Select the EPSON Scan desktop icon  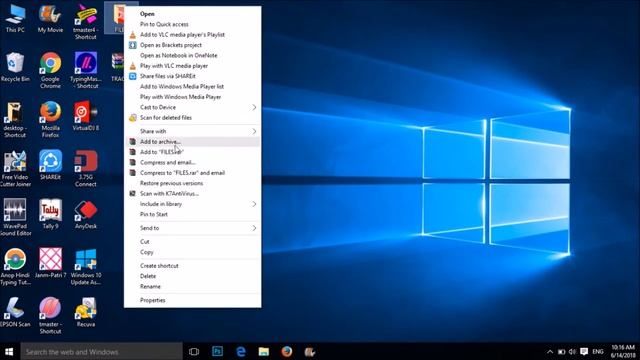tap(15, 313)
